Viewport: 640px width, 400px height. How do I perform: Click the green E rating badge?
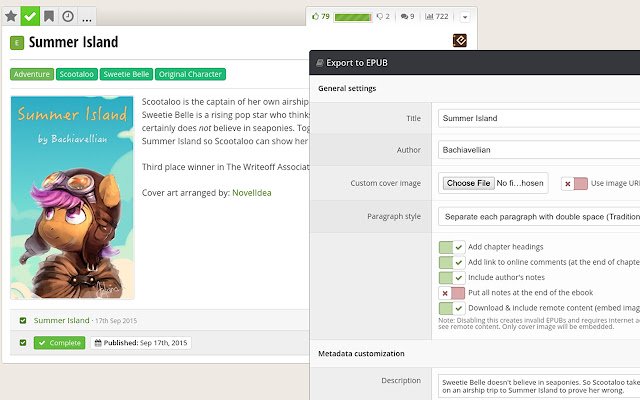click(x=17, y=43)
